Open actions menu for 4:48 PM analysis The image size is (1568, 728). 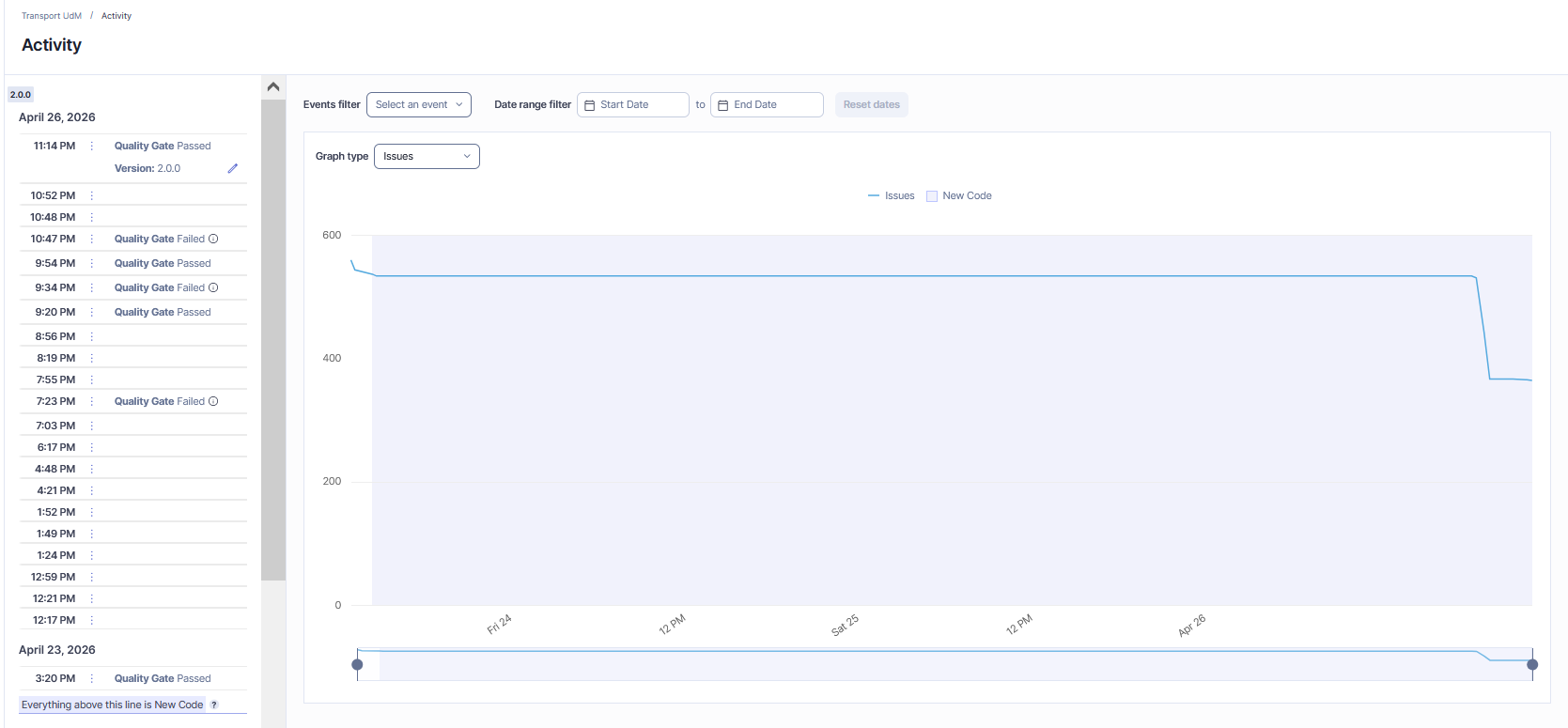pyautogui.click(x=91, y=469)
